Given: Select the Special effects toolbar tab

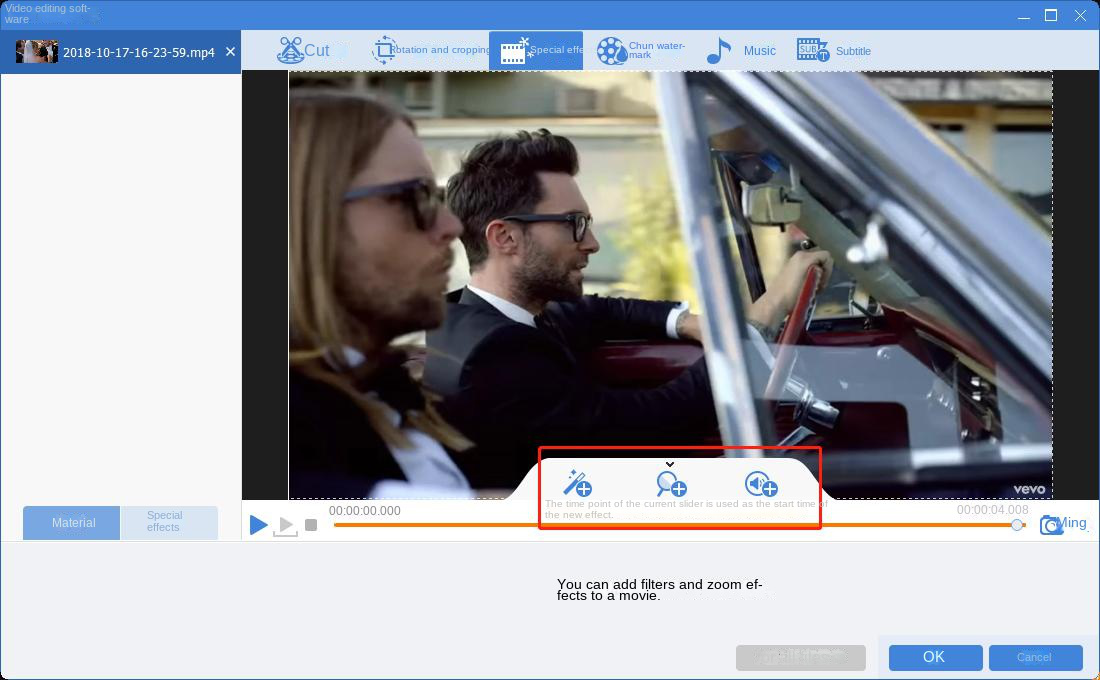Looking at the screenshot, I should [535, 51].
